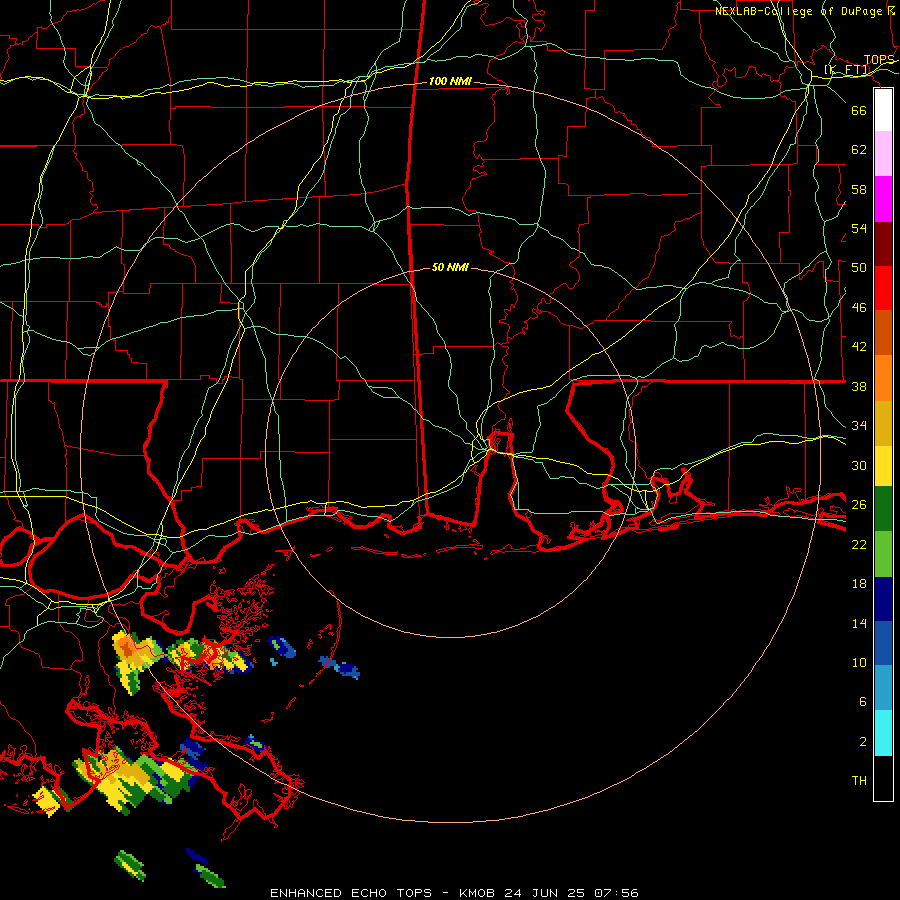Click the cyan legend swatch
900x900 pixels.
(x=883, y=733)
